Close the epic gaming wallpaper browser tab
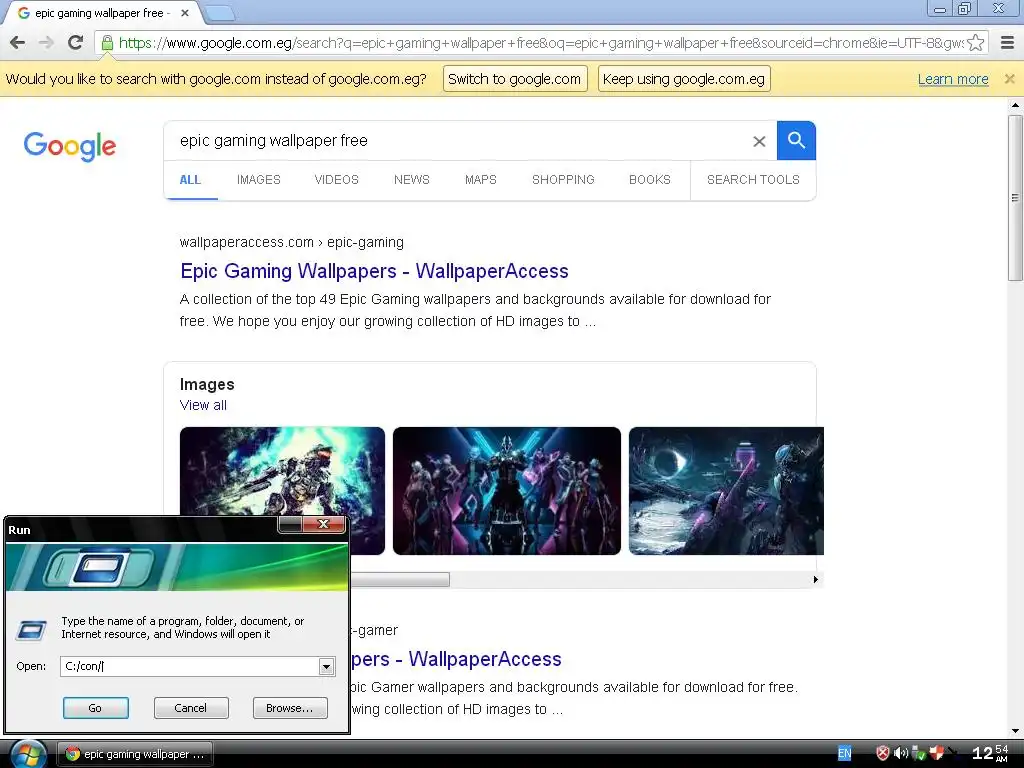The image size is (1024, 768). point(185,13)
